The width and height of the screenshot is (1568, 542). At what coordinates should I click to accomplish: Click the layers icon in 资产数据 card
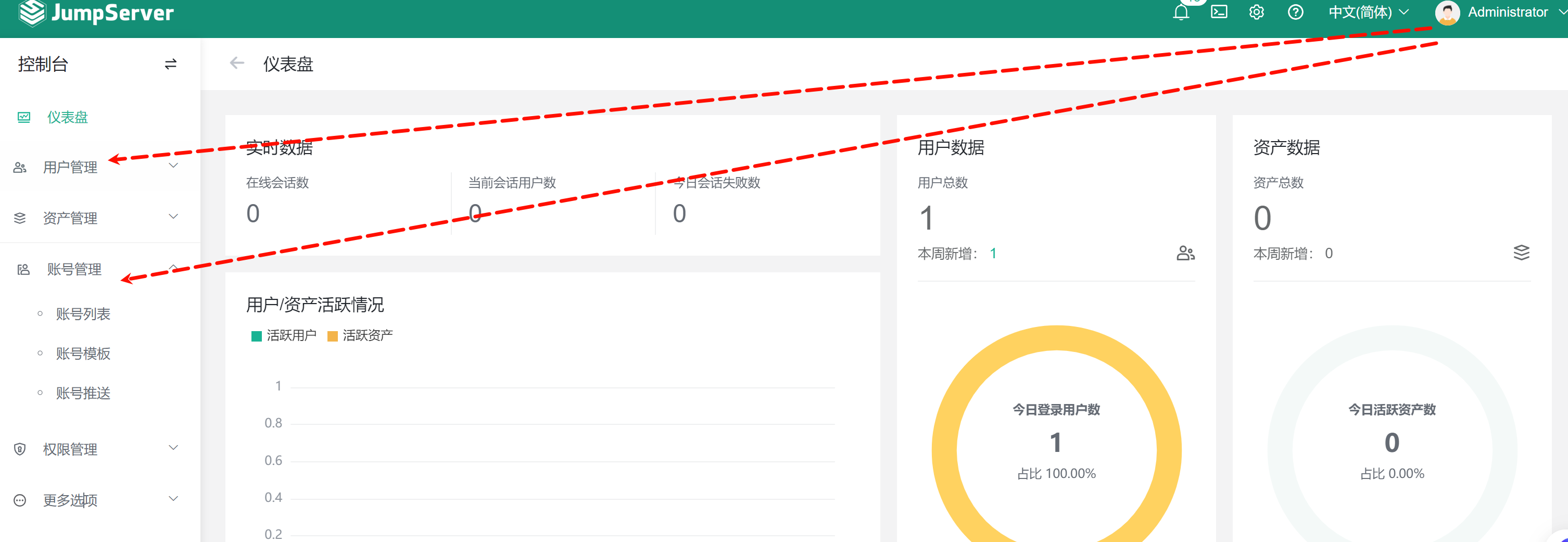(x=1521, y=253)
